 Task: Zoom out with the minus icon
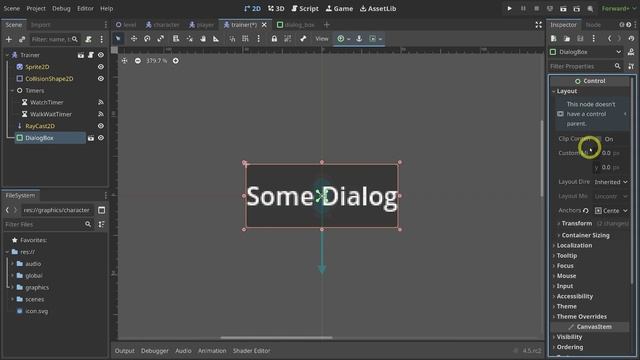(138, 60)
